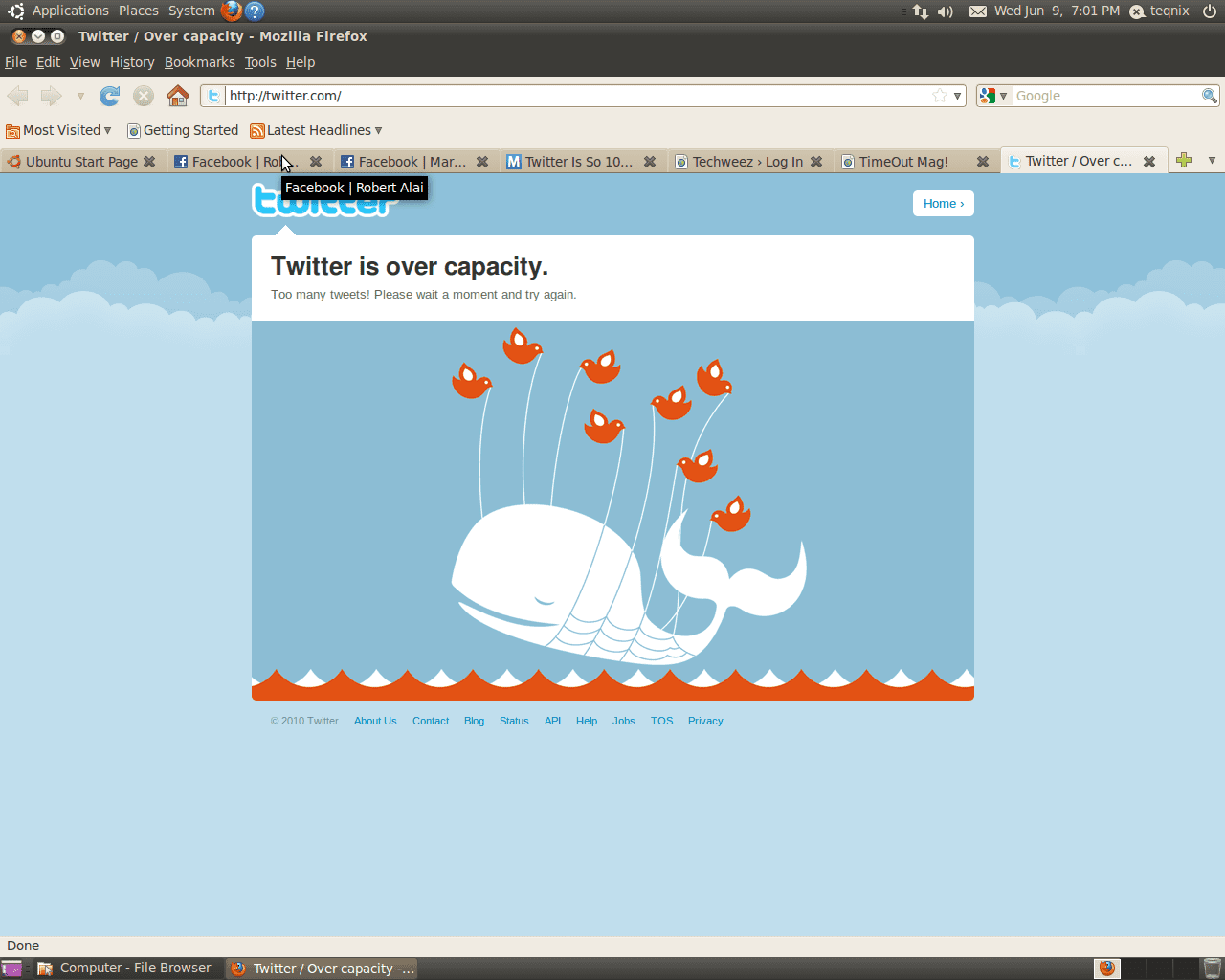Bookmark this page with the star icon
Screen dimensions: 1225x980
(x=940, y=96)
